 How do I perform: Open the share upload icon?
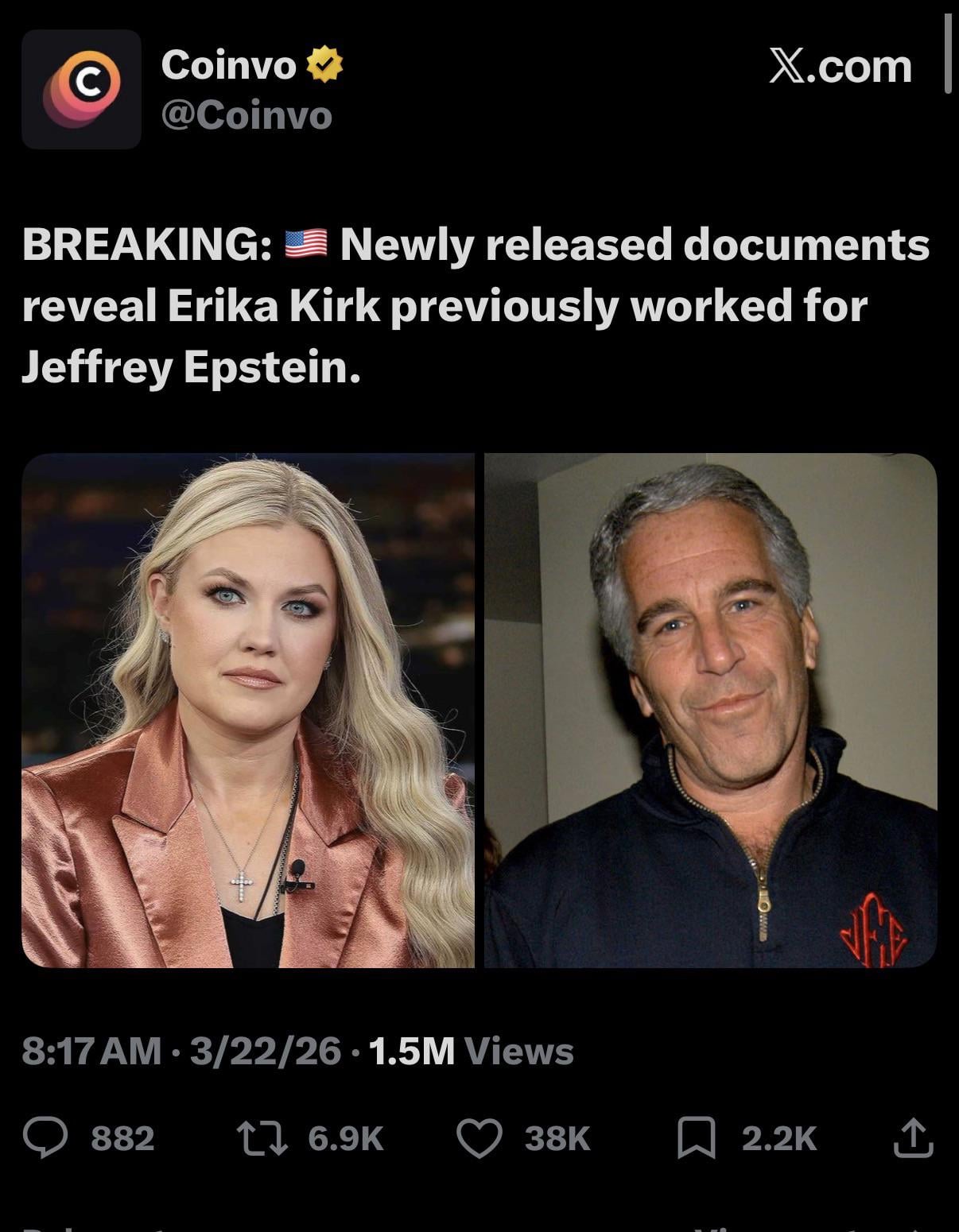pos(913,1137)
